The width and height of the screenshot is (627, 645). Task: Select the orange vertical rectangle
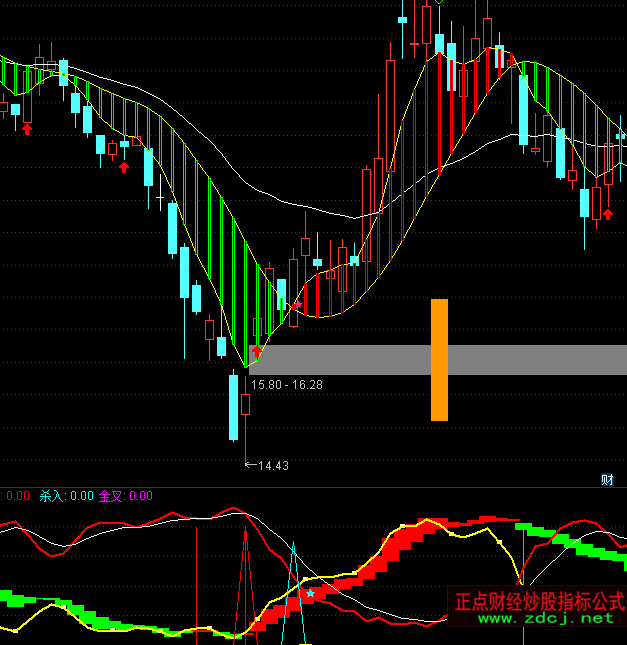click(x=439, y=360)
